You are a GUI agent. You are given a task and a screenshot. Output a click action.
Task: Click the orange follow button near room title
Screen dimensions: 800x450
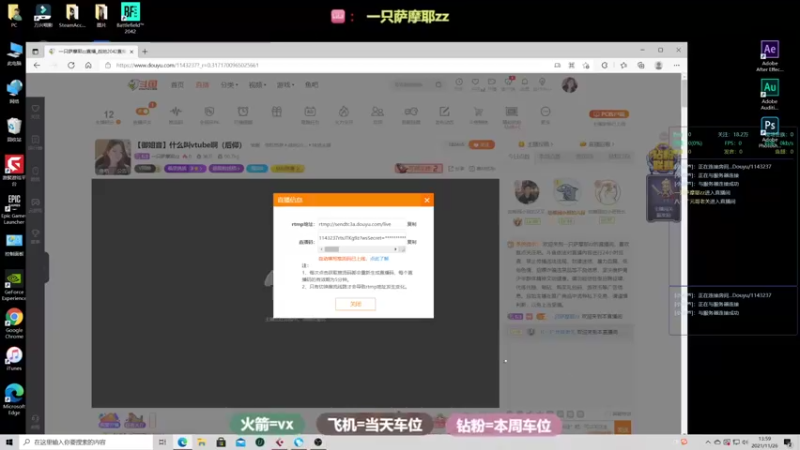pyautogui.click(x=481, y=145)
